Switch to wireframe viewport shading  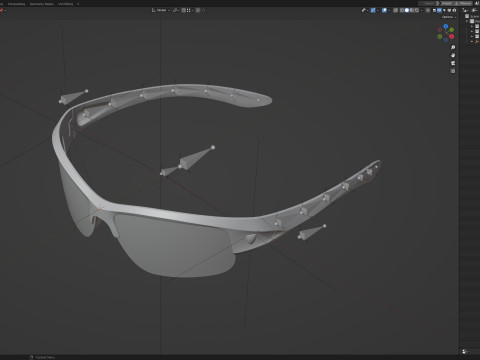click(x=402, y=10)
